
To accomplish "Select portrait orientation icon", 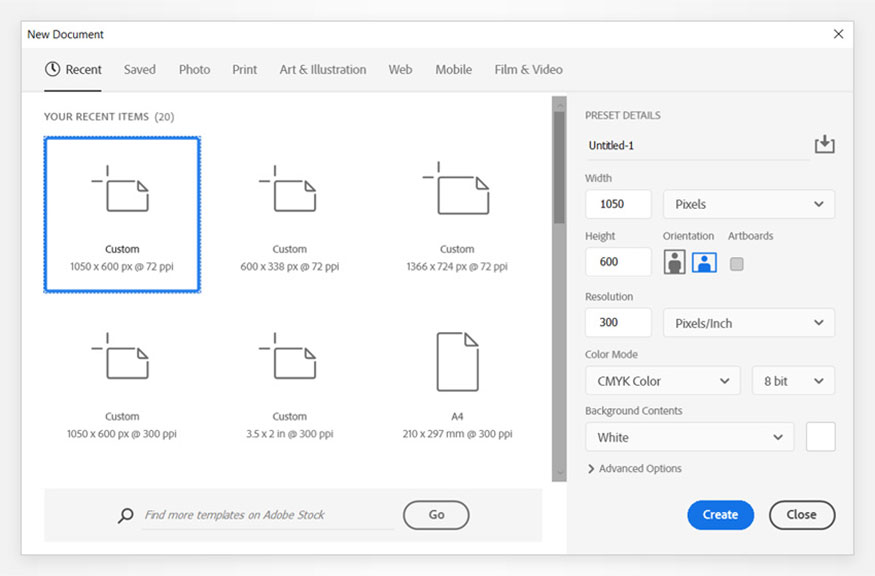I will (674, 262).
